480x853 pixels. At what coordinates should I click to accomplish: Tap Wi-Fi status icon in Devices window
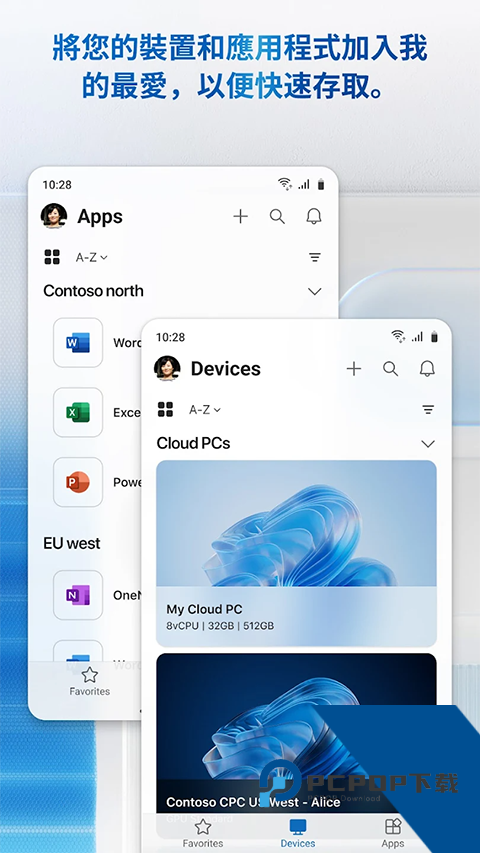tap(398, 337)
